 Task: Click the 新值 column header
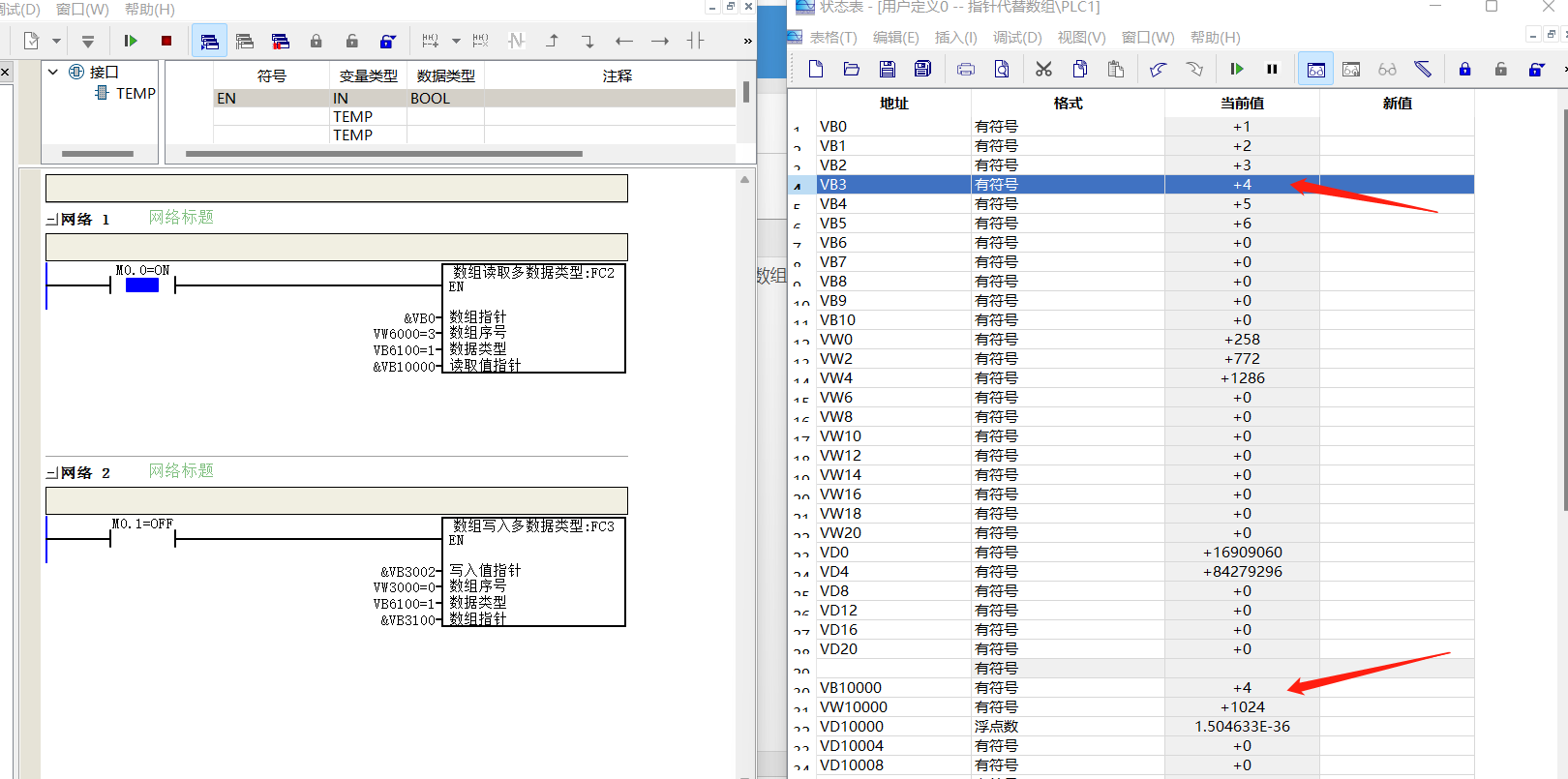(1397, 103)
